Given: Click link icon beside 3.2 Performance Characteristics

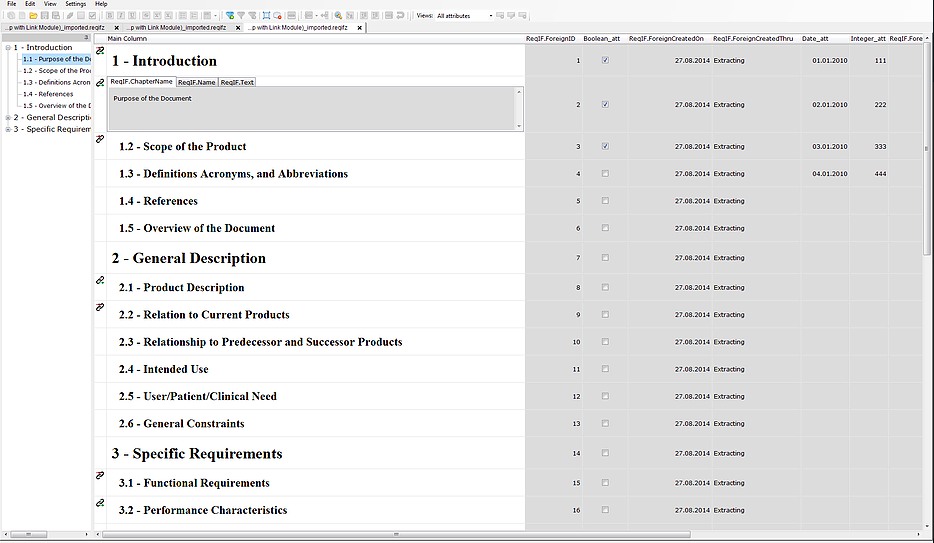Looking at the screenshot, I should pyautogui.click(x=99, y=503).
